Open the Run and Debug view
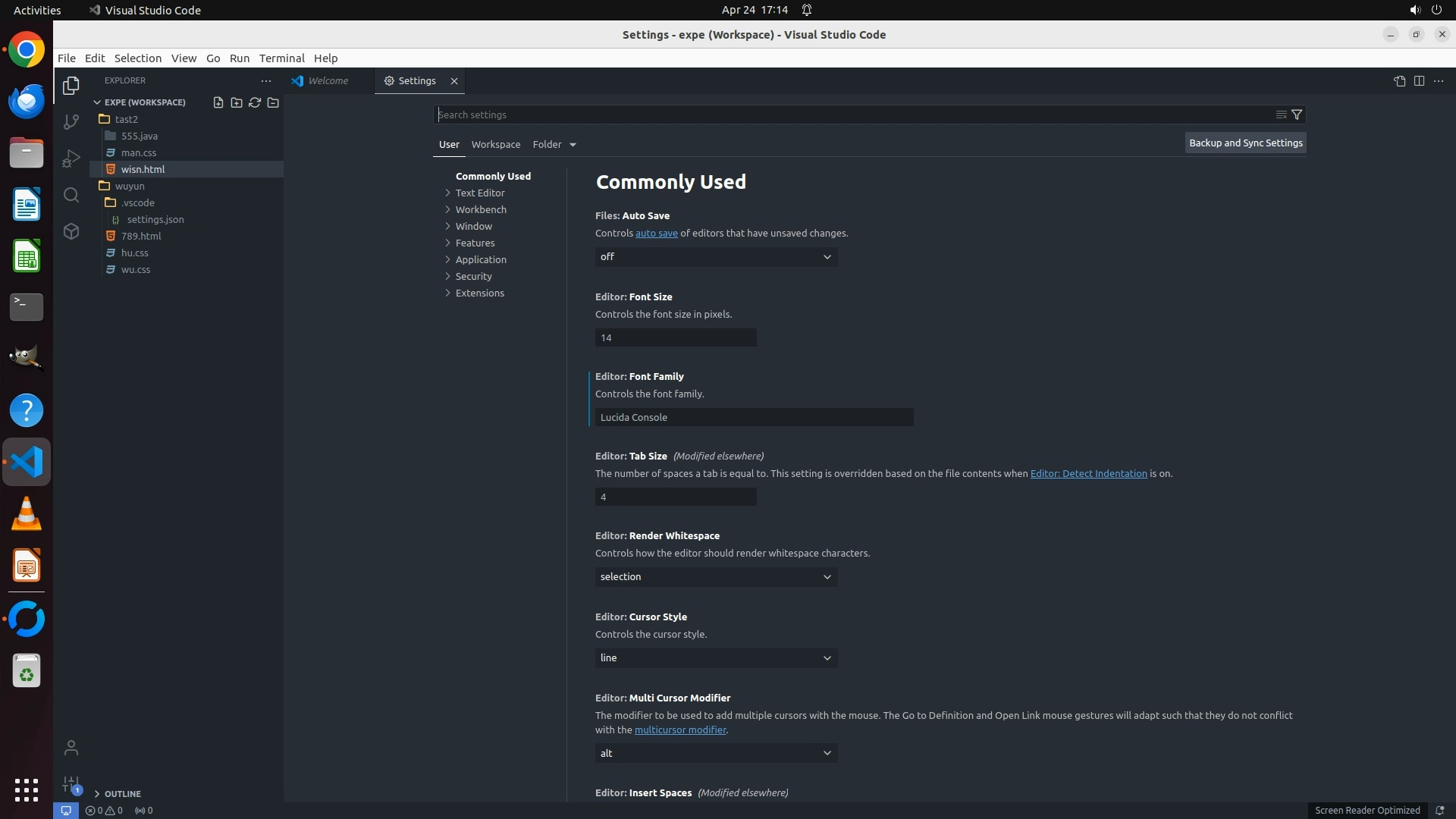Screen dimensions: 1456x819 coord(71,158)
